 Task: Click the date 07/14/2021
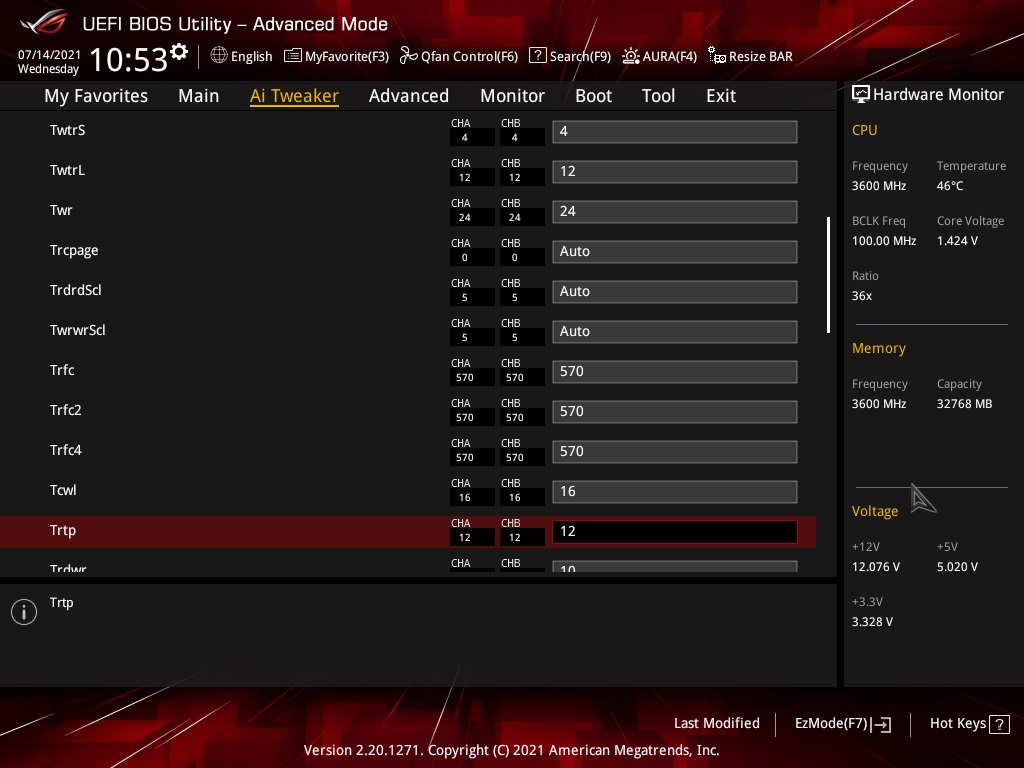point(49,55)
